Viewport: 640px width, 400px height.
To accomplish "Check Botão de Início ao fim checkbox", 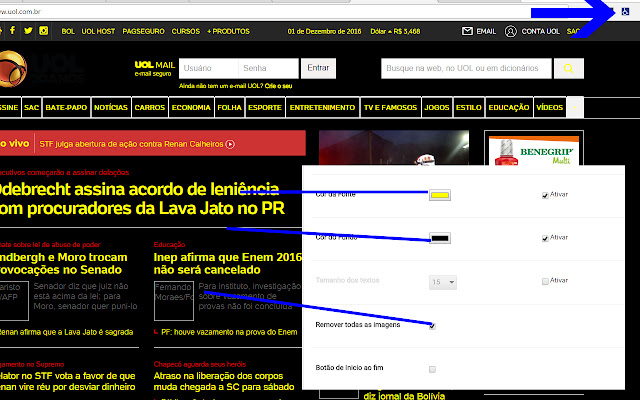I will point(432,369).
